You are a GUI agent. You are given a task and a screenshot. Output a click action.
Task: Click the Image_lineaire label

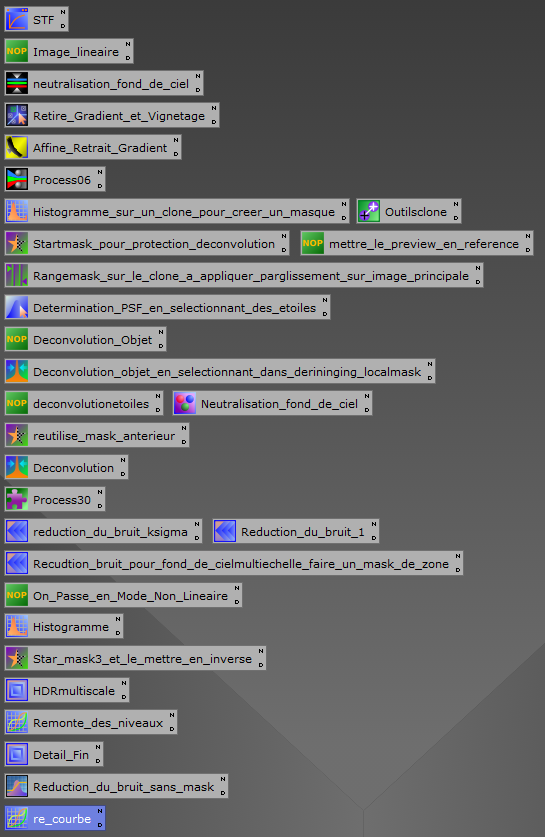point(76,52)
